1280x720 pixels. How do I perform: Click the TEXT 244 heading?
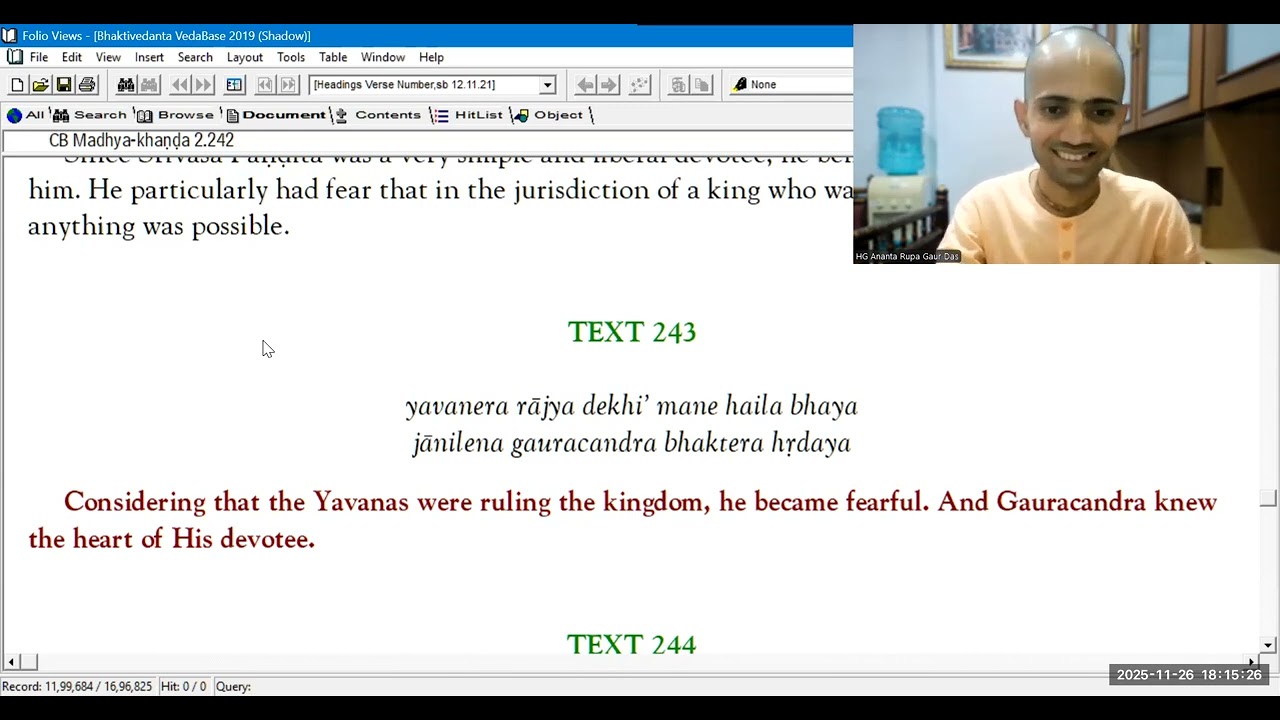coord(631,644)
